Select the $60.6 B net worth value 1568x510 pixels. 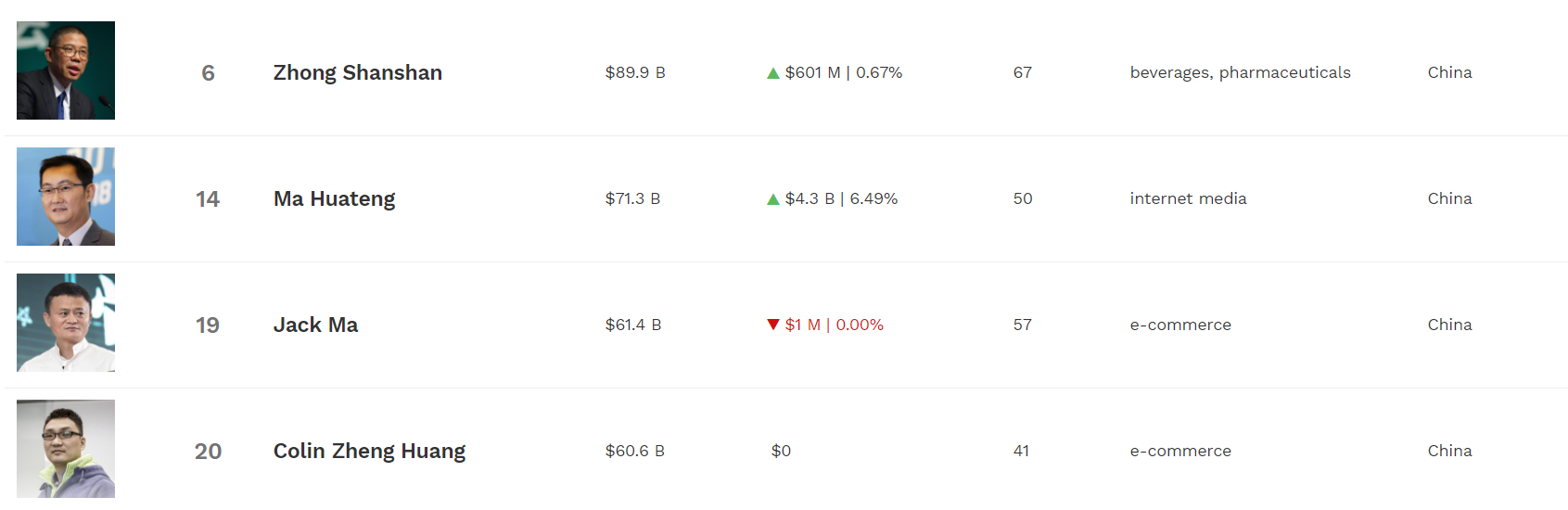click(635, 451)
